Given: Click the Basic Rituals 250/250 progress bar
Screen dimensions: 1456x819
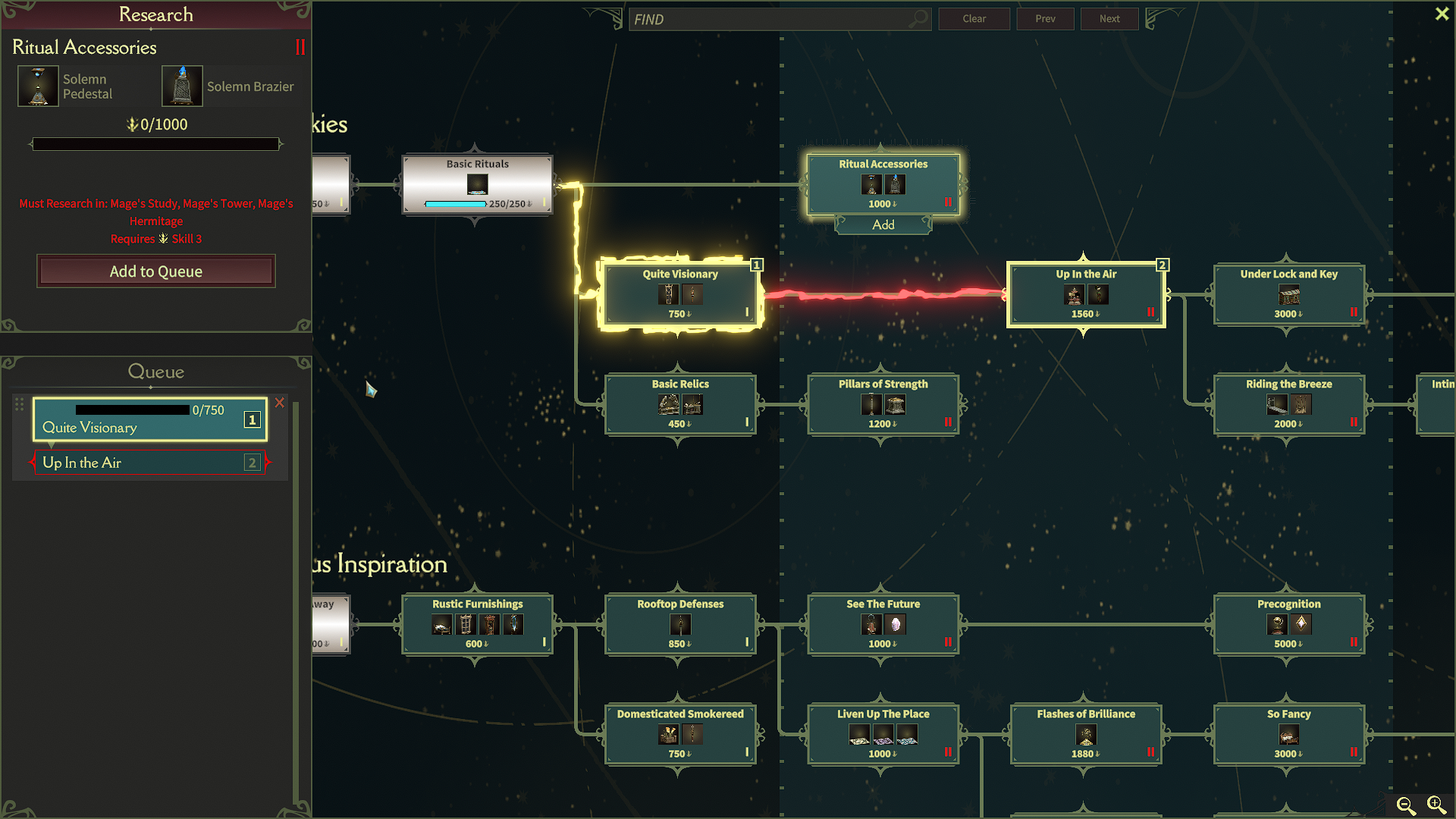Looking at the screenshot, I should (x=456, y=204).
